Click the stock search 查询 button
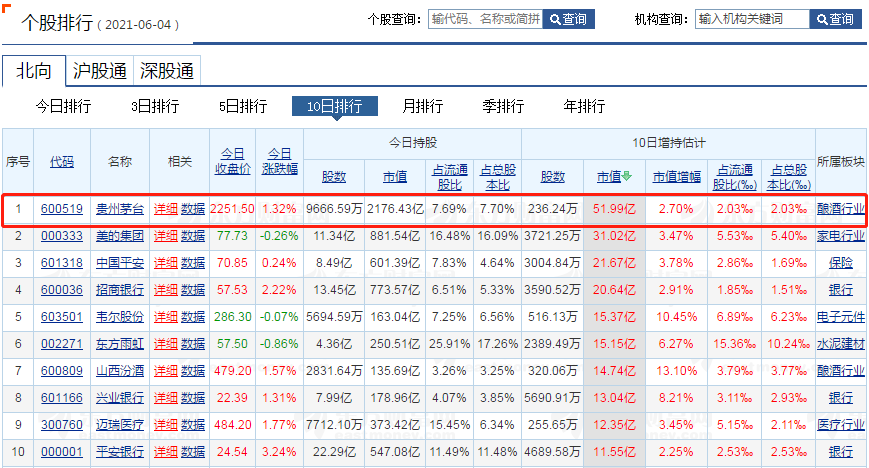 569,19
